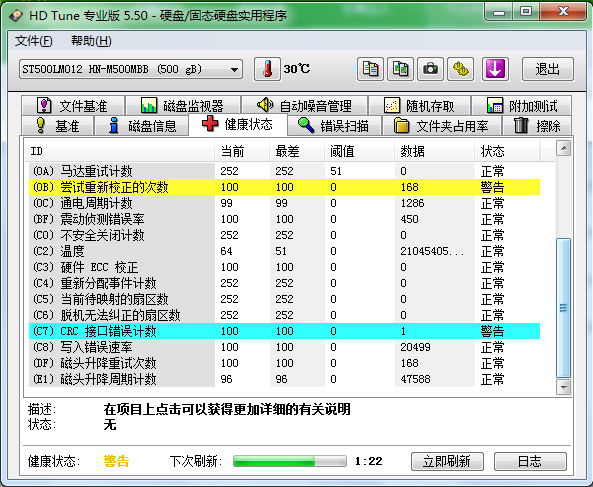Switch to the 附加测试 tab
Screen dimensions: 593x487
coord(522,105)
